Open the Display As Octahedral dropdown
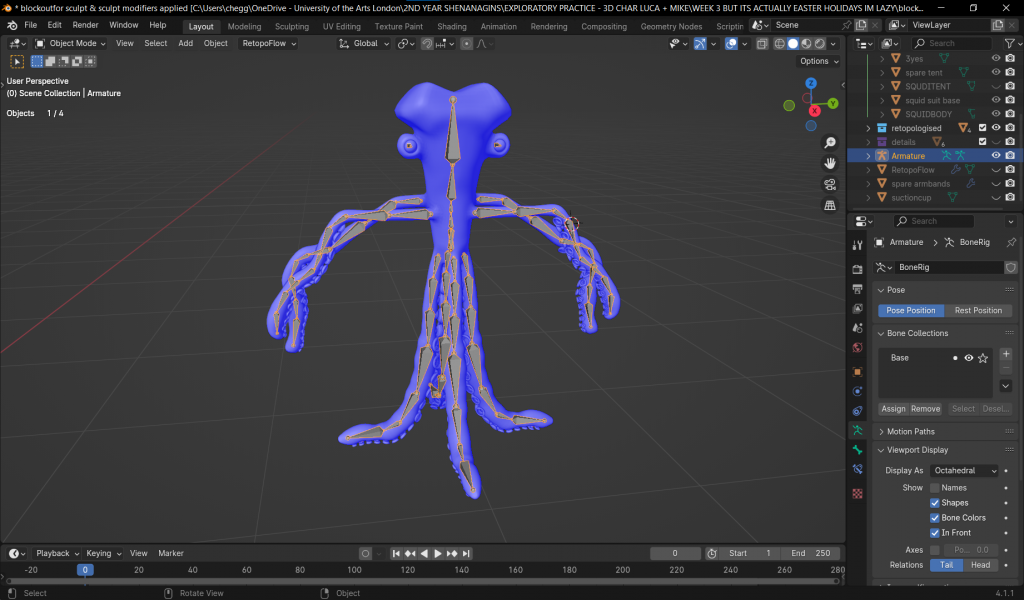 tap(964, 471)
